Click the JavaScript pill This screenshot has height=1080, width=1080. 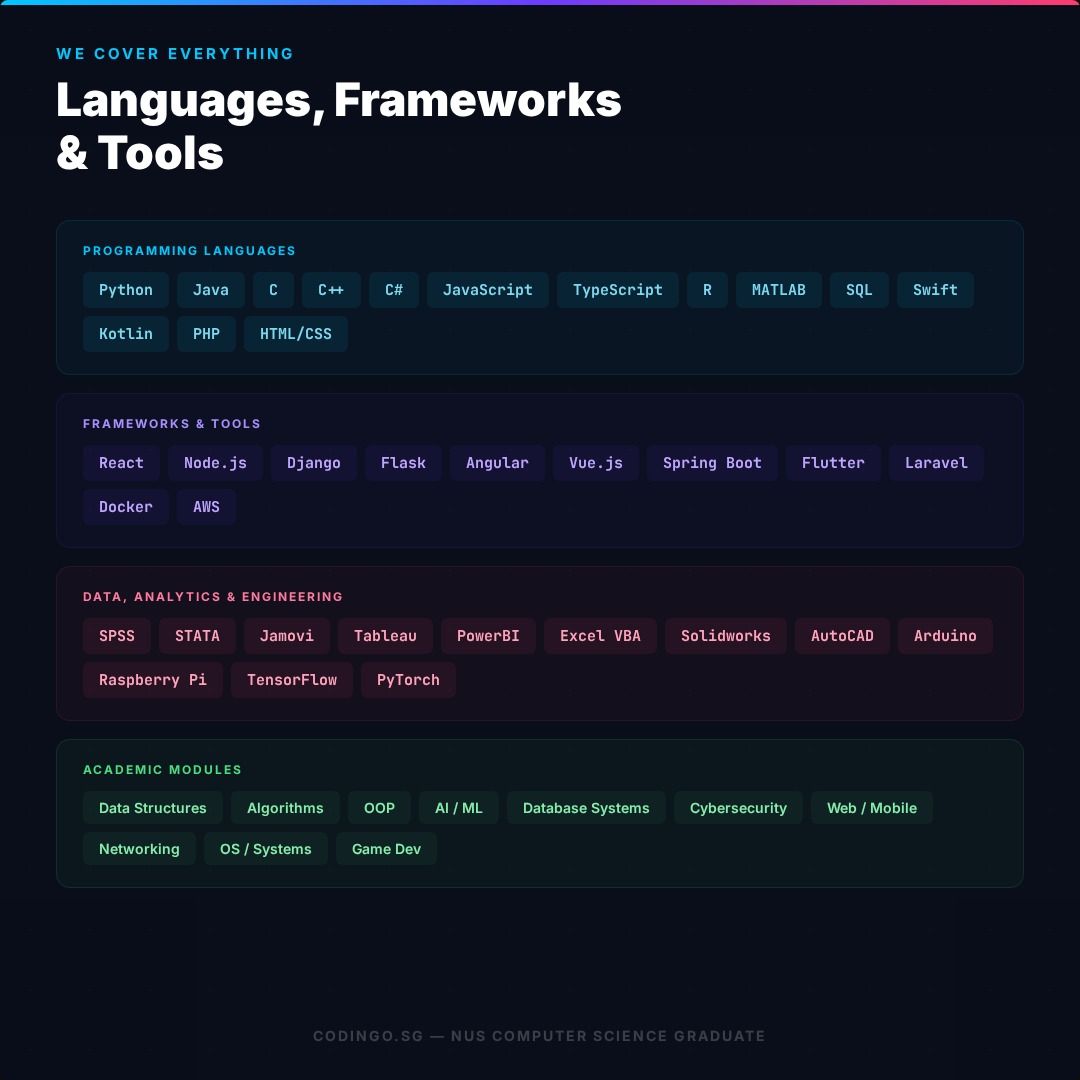488,290
